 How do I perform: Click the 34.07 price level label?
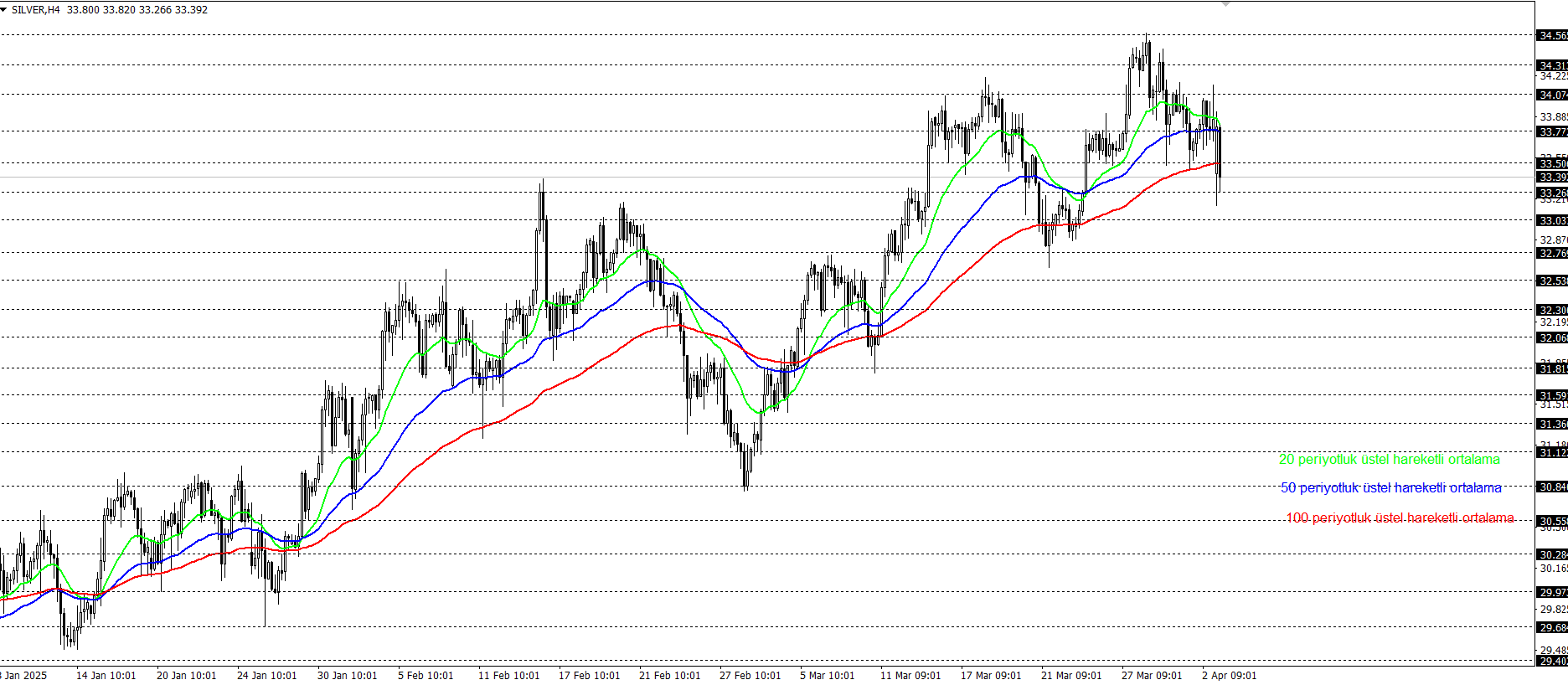click(x=1552, y=95)
